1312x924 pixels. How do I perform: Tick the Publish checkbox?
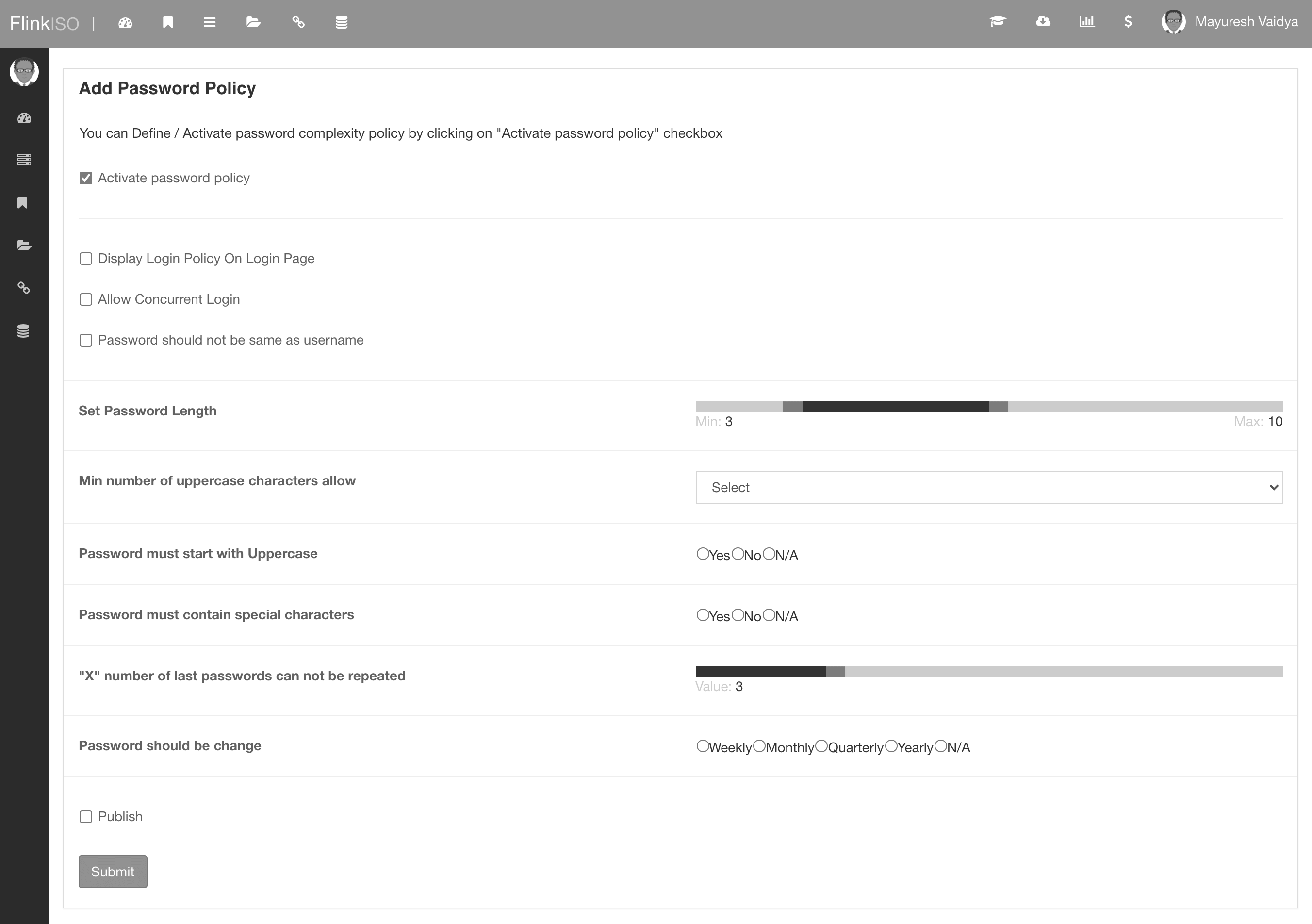point(86,817)
